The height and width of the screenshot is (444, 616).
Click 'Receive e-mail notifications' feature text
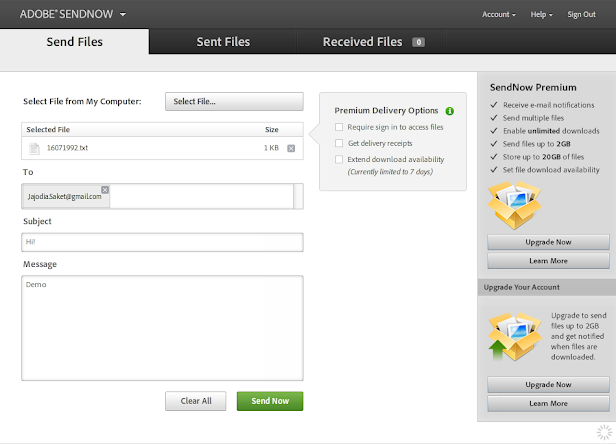click(548, 105)
